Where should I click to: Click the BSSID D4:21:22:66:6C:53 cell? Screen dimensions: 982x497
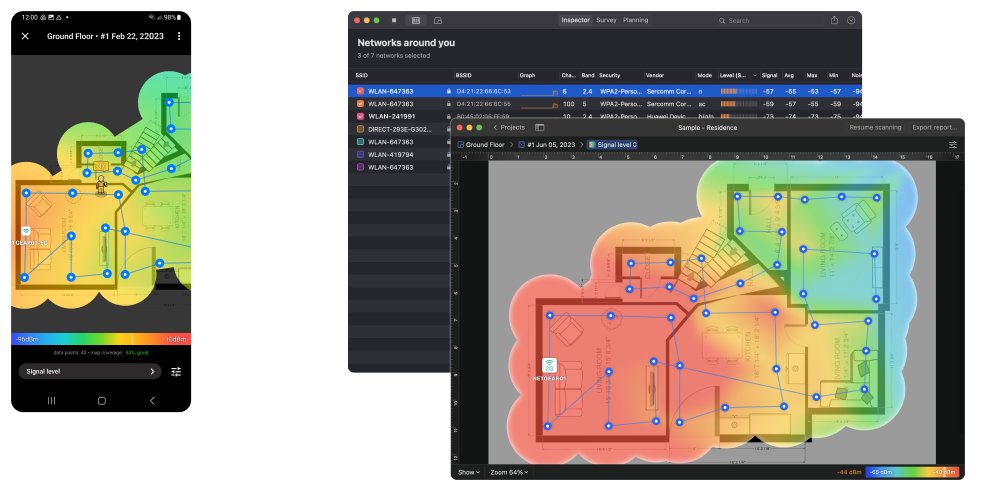483,91
